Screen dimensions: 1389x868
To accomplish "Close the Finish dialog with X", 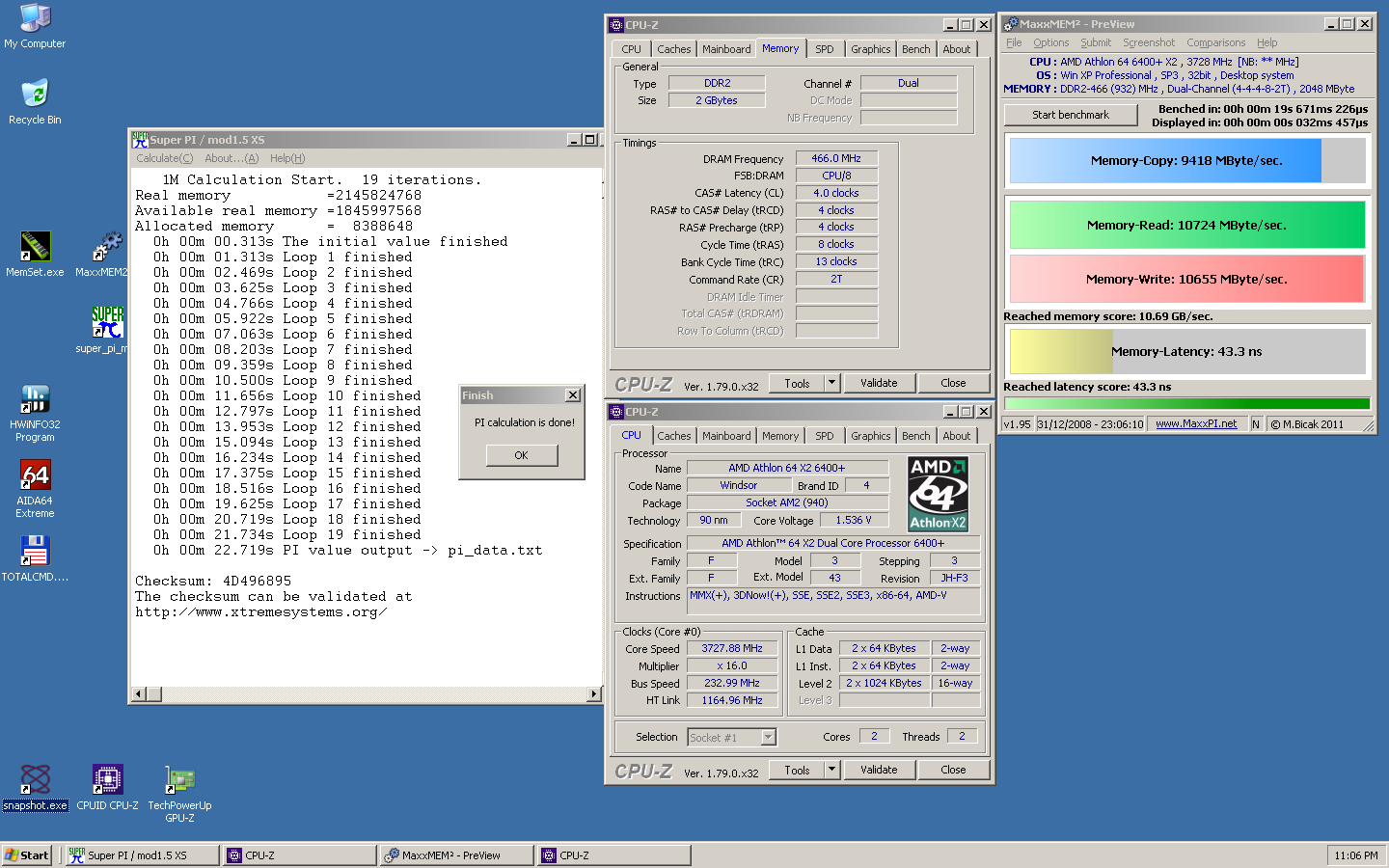I will click(573, 395).
